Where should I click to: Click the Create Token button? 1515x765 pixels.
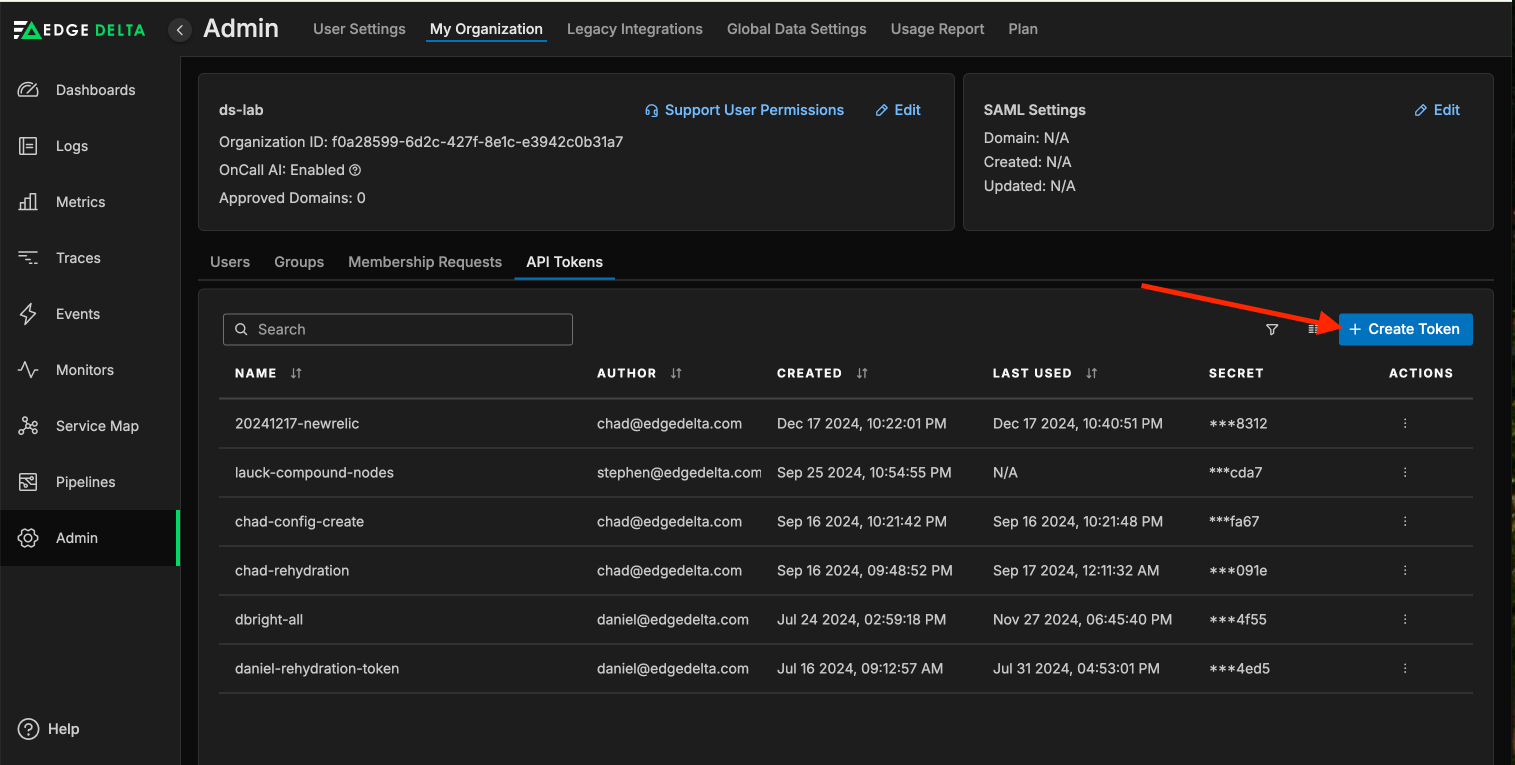click(1405, 329)
